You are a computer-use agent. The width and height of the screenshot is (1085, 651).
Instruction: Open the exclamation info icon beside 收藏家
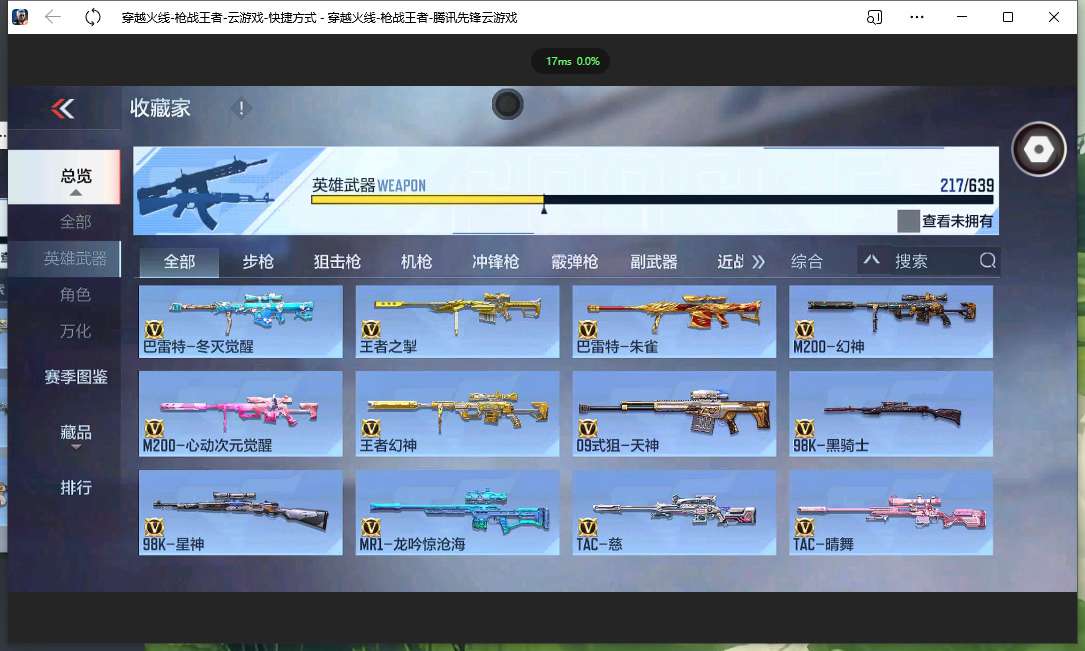pyautogui.click(x=241, y=108)
